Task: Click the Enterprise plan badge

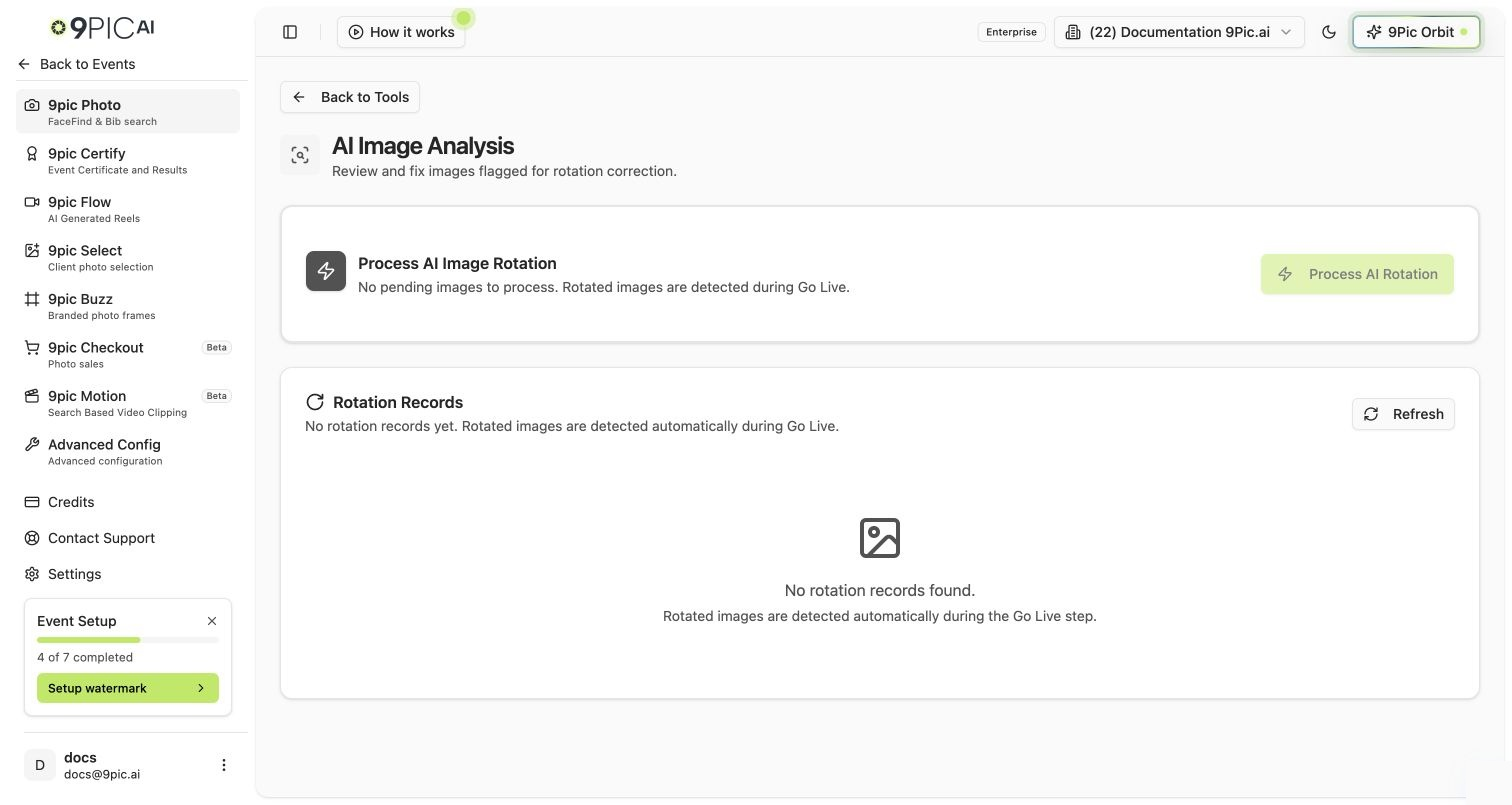Action: point(1011,32)
